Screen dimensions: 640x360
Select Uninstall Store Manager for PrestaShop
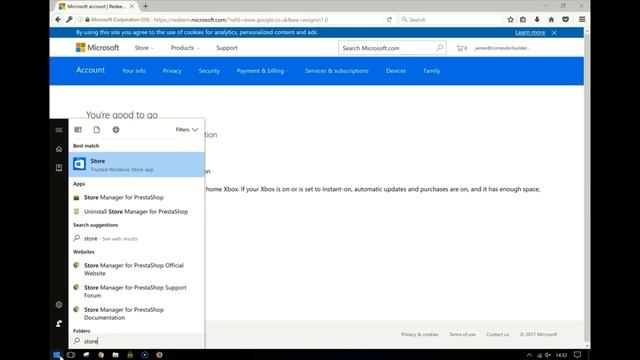point(137,212)
